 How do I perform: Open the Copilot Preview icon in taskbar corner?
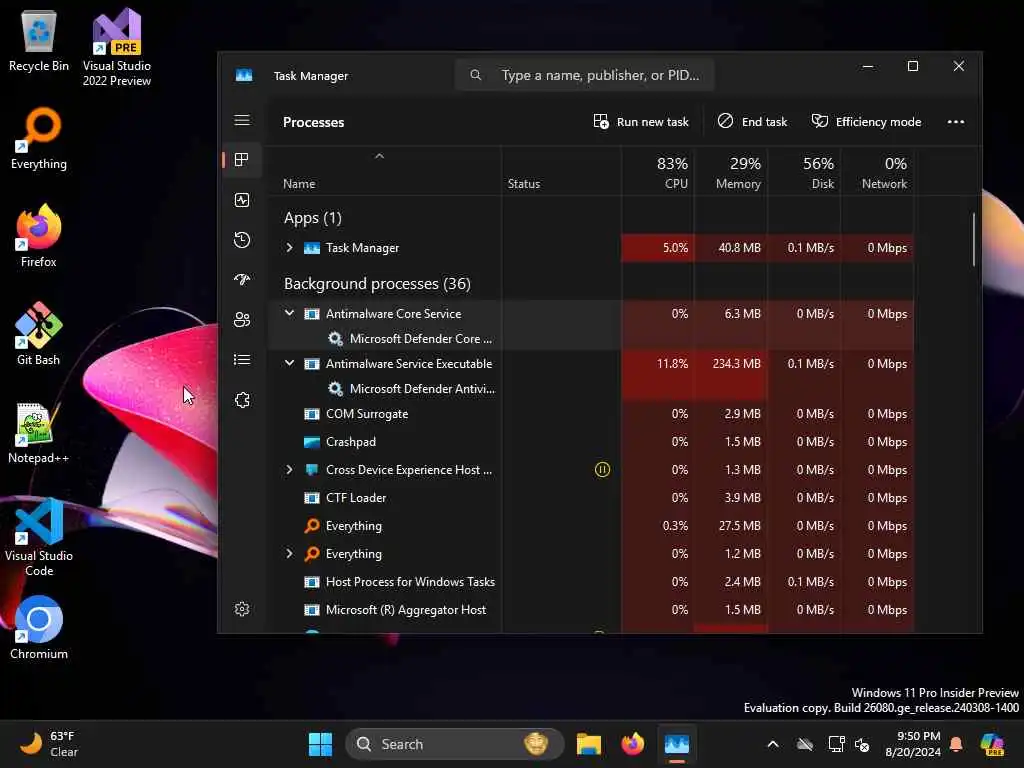[x=992, y=744]
